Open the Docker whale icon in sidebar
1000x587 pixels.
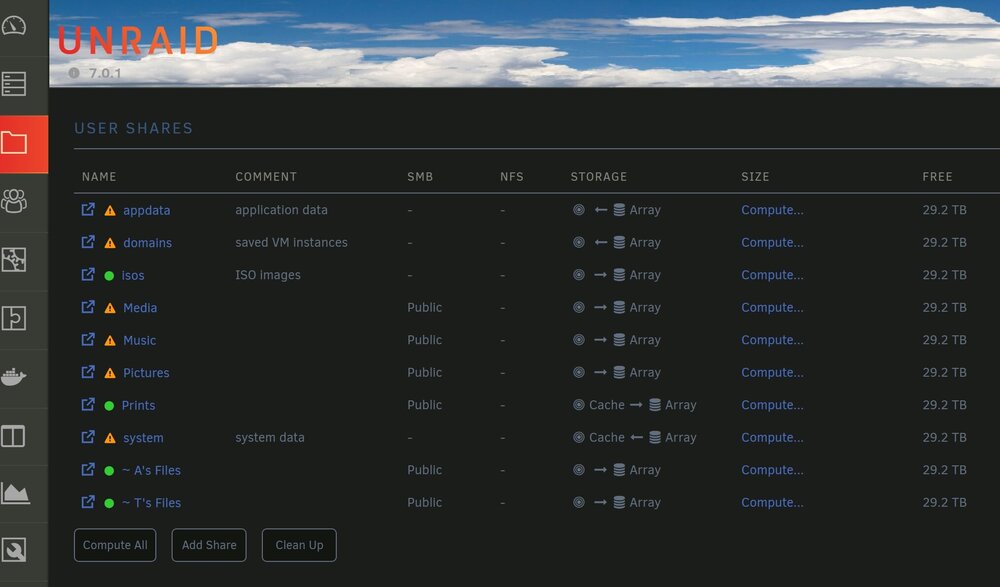pos(14,377)
